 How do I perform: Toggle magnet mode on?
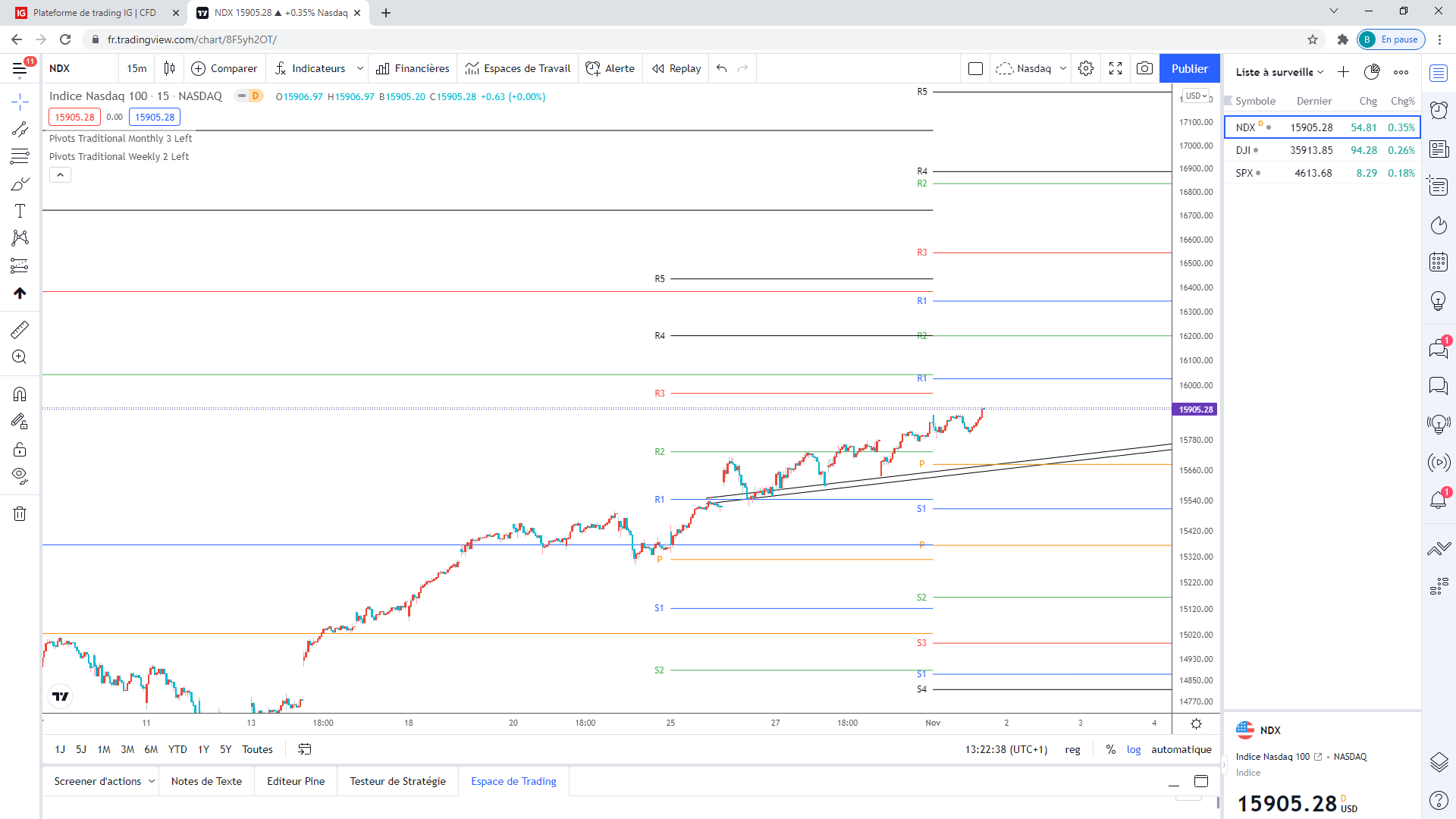(20, 394)
